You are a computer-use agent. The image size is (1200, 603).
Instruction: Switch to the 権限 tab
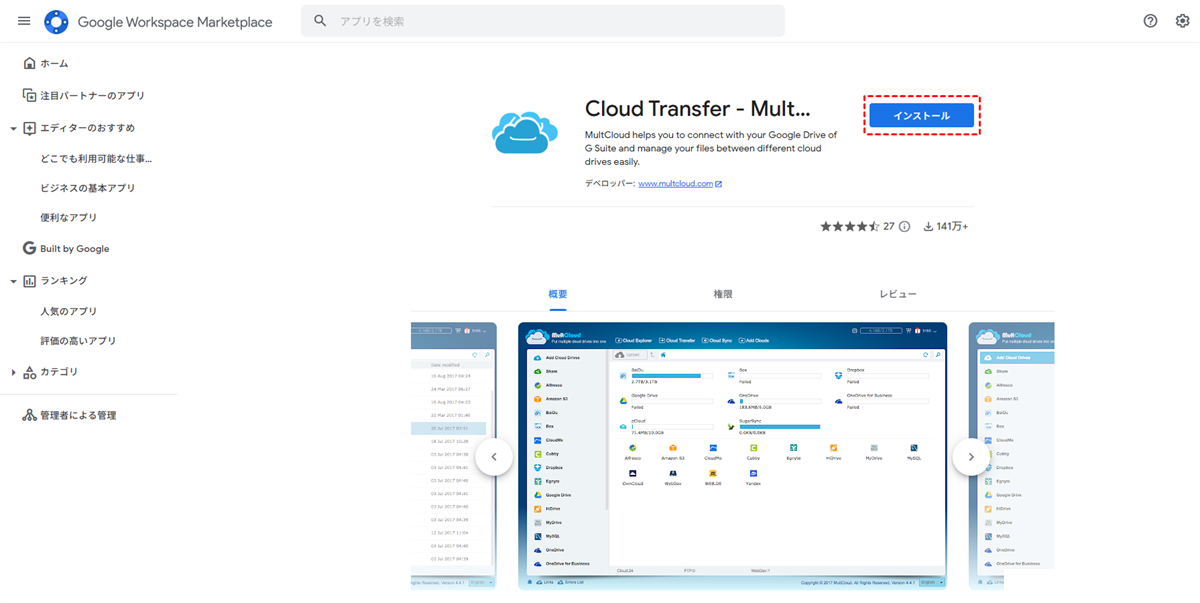point(723,294)
